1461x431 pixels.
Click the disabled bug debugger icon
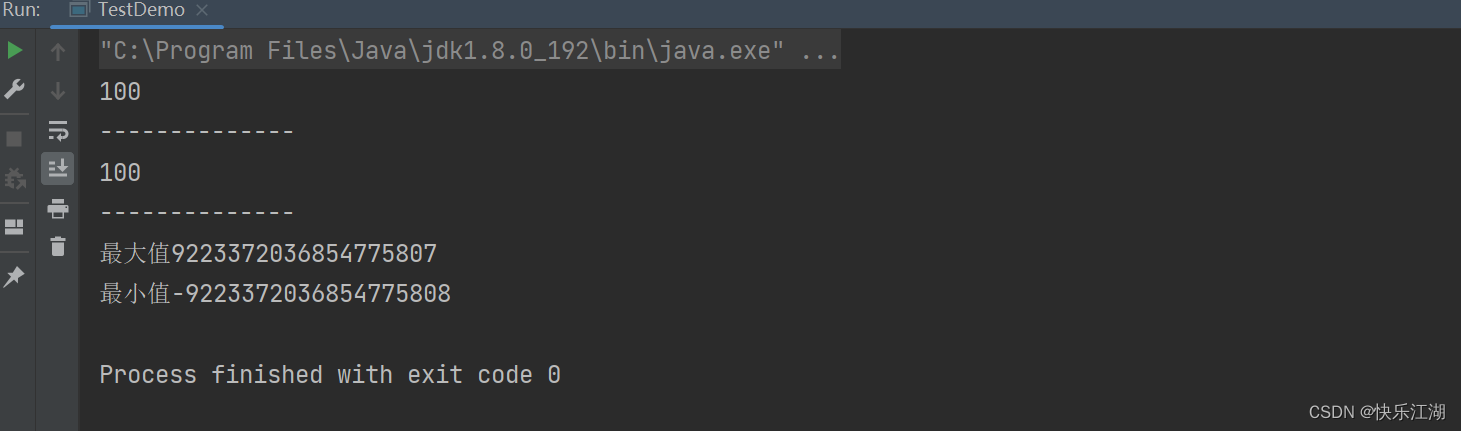pyautogui.click(x=14, y=179)
